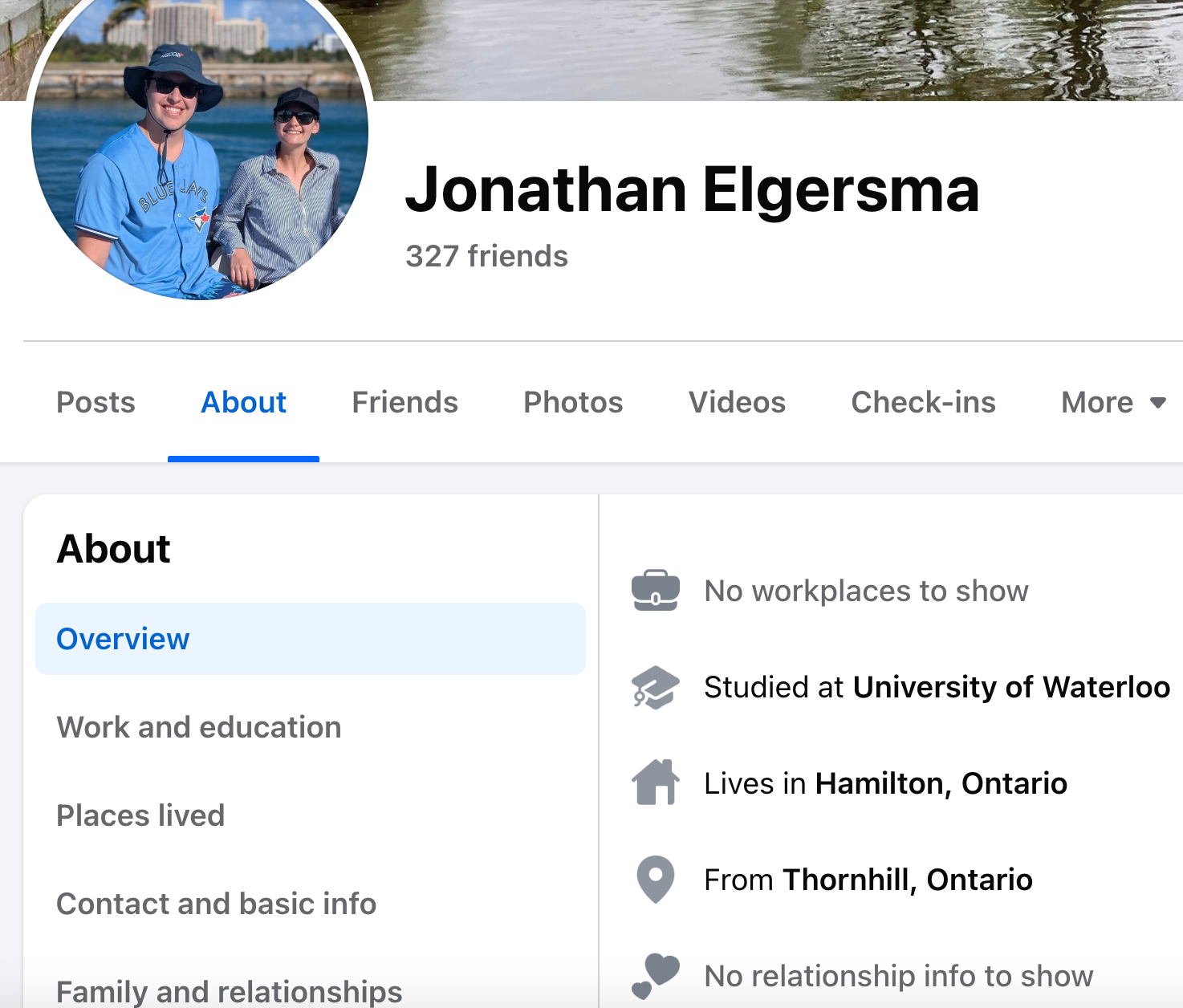Click the University of Waterloo link
The image size is (1183, 1008).
tap(1011, 687)
